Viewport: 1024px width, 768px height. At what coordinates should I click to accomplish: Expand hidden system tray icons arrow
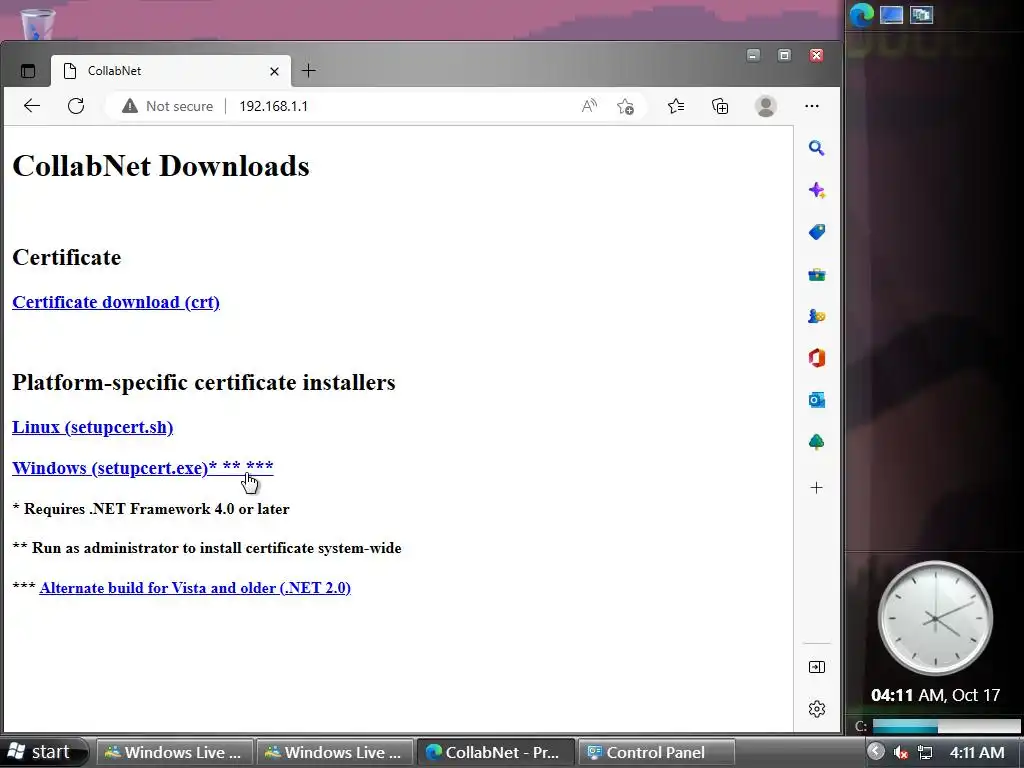pos(876,752)
